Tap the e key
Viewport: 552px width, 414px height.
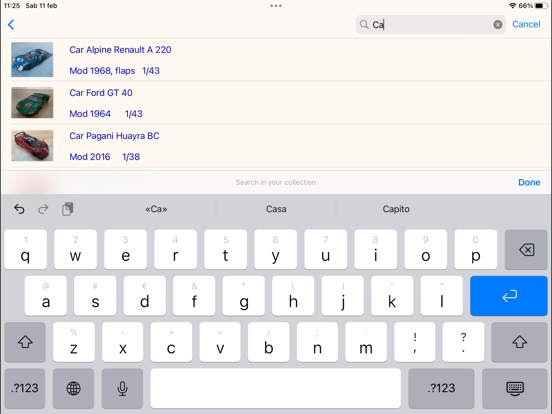[125, 250]
